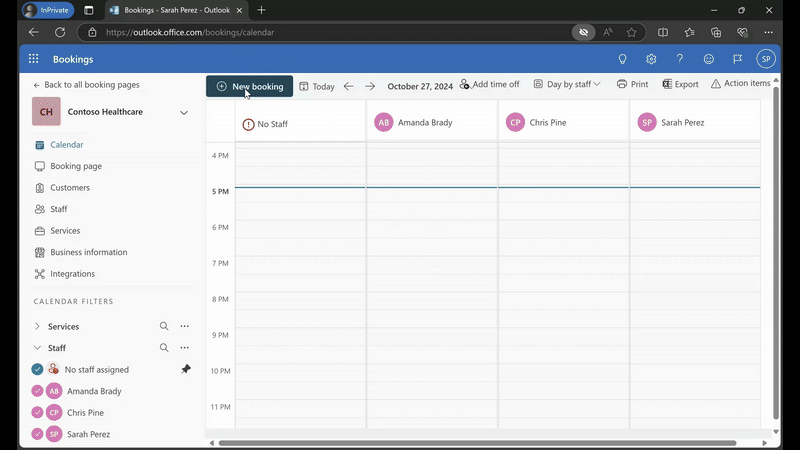This screenshot has height=450, width=800.
Task: Uncheck the Sarah Perez staff filter
Action: click(37, 434)
